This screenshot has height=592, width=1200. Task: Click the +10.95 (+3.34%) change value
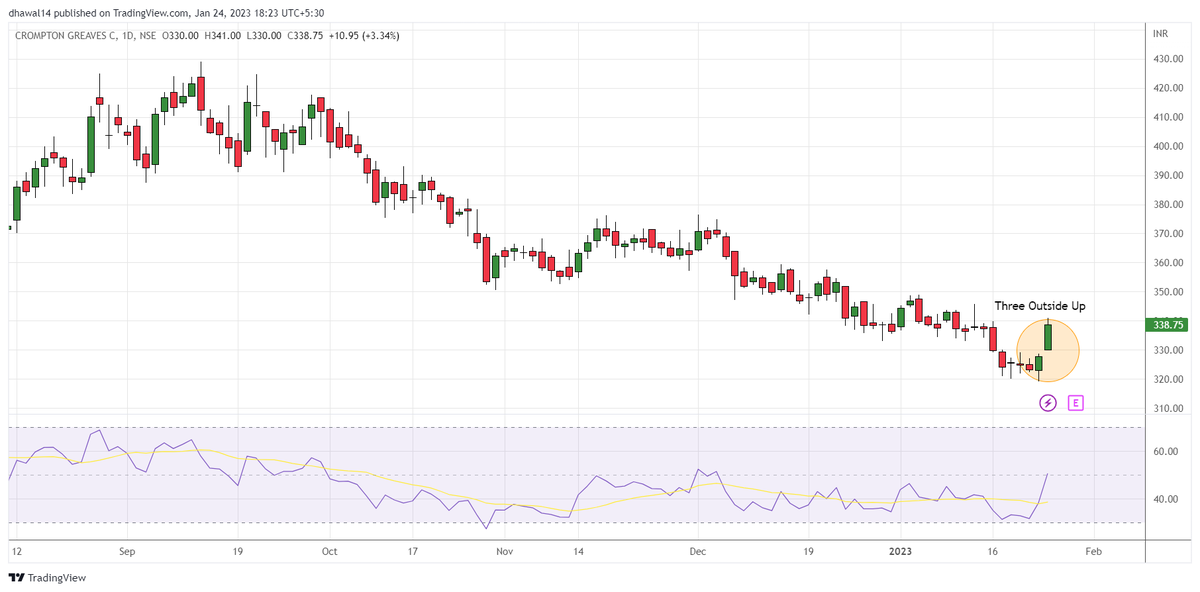coord(364,35)
